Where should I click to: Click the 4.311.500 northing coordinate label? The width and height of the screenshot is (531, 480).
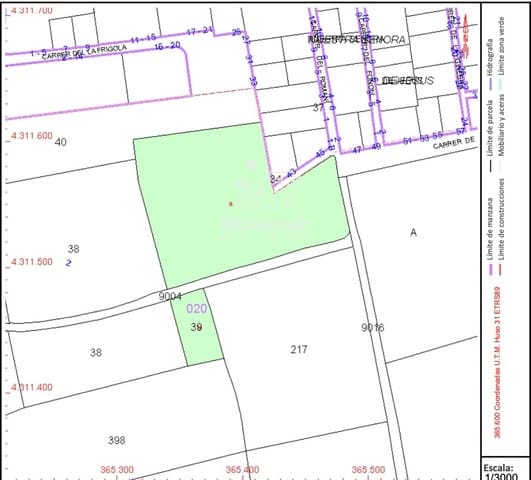[31, 262]
